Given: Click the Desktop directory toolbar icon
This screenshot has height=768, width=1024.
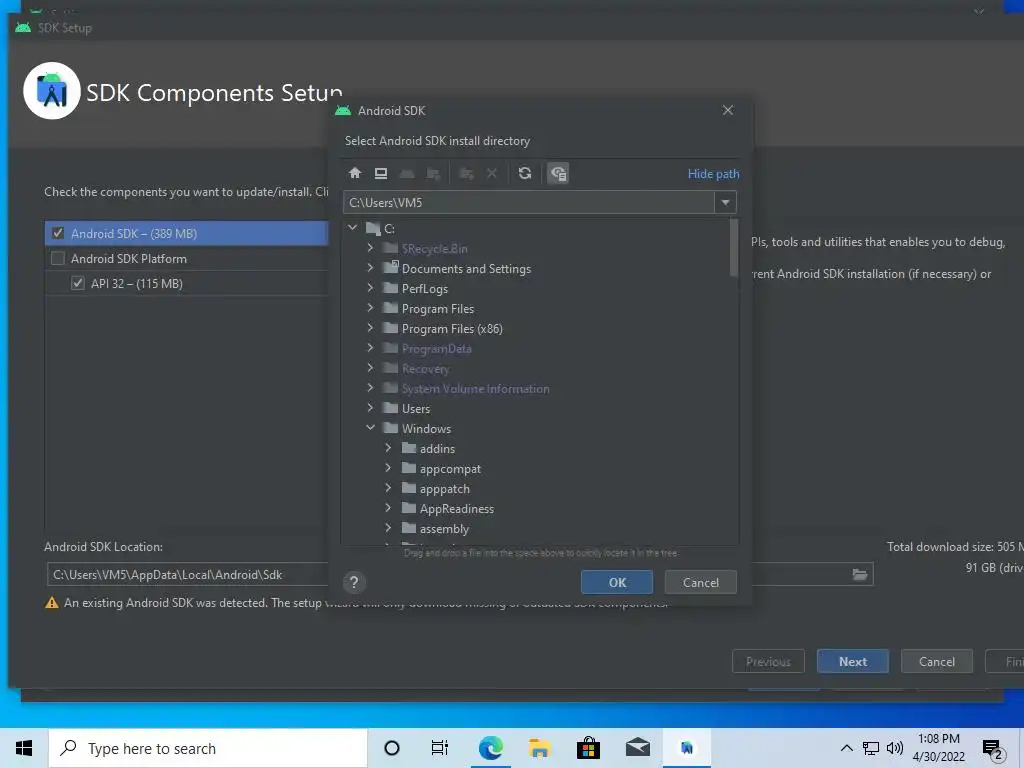Looking at the screenshot, I should 381,173.
